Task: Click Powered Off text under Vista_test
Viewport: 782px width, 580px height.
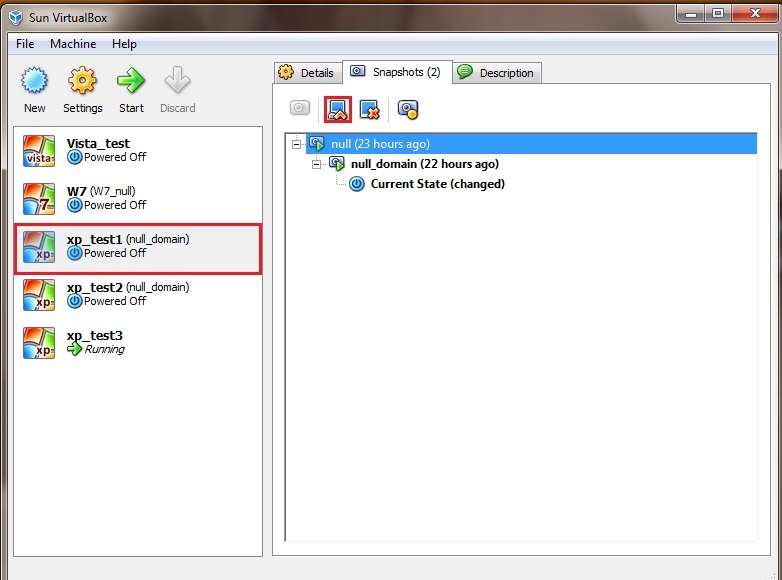Action: (x=115, y=157)
